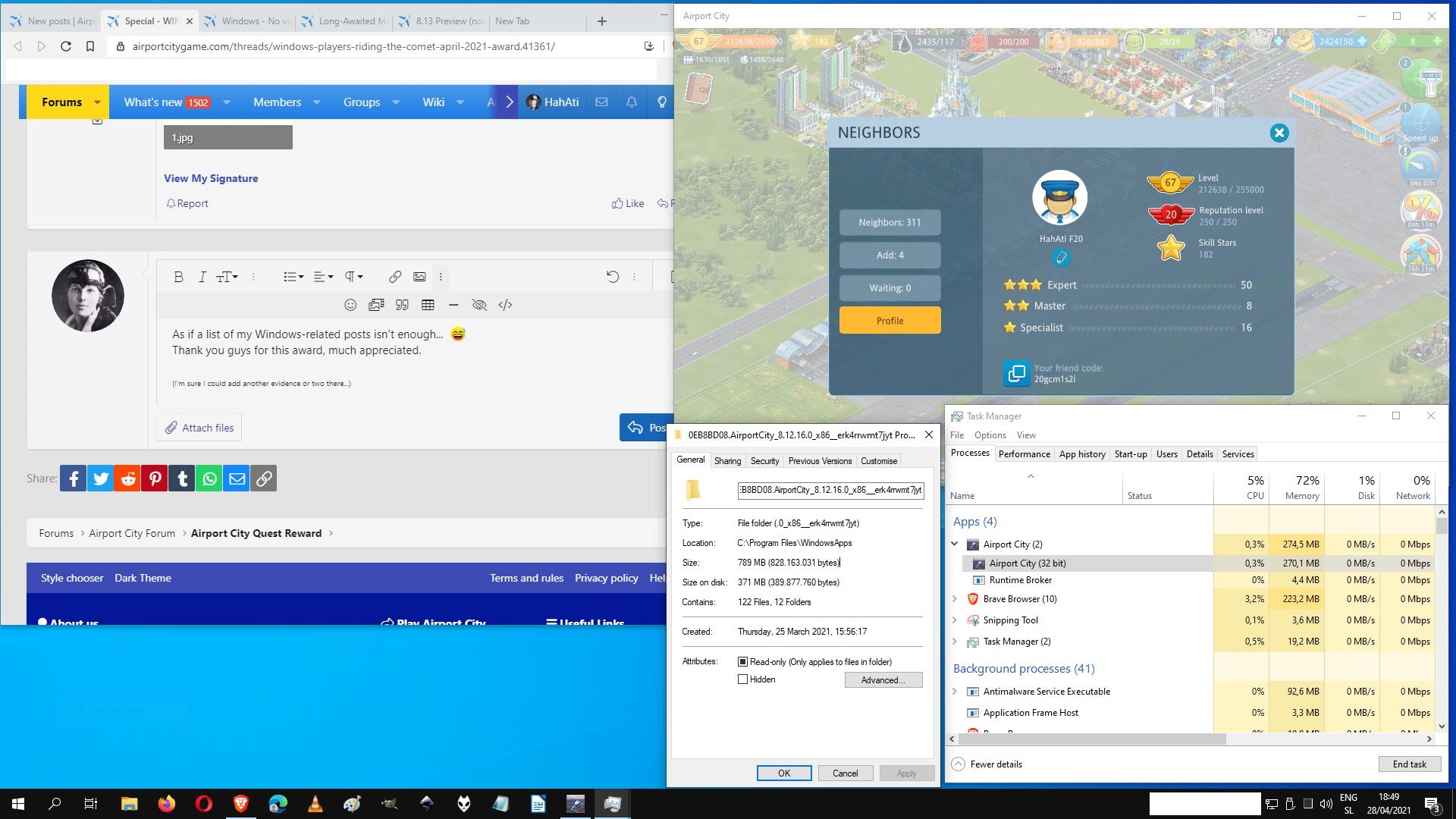Click the folder name field in Properties

point(830,490)
